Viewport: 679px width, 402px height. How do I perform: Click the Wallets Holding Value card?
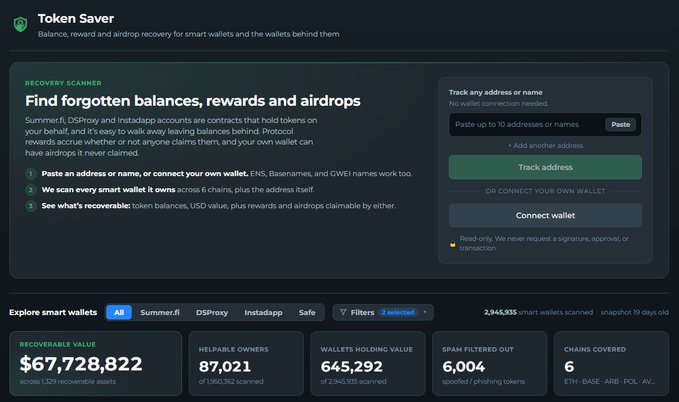click(368, 363)
